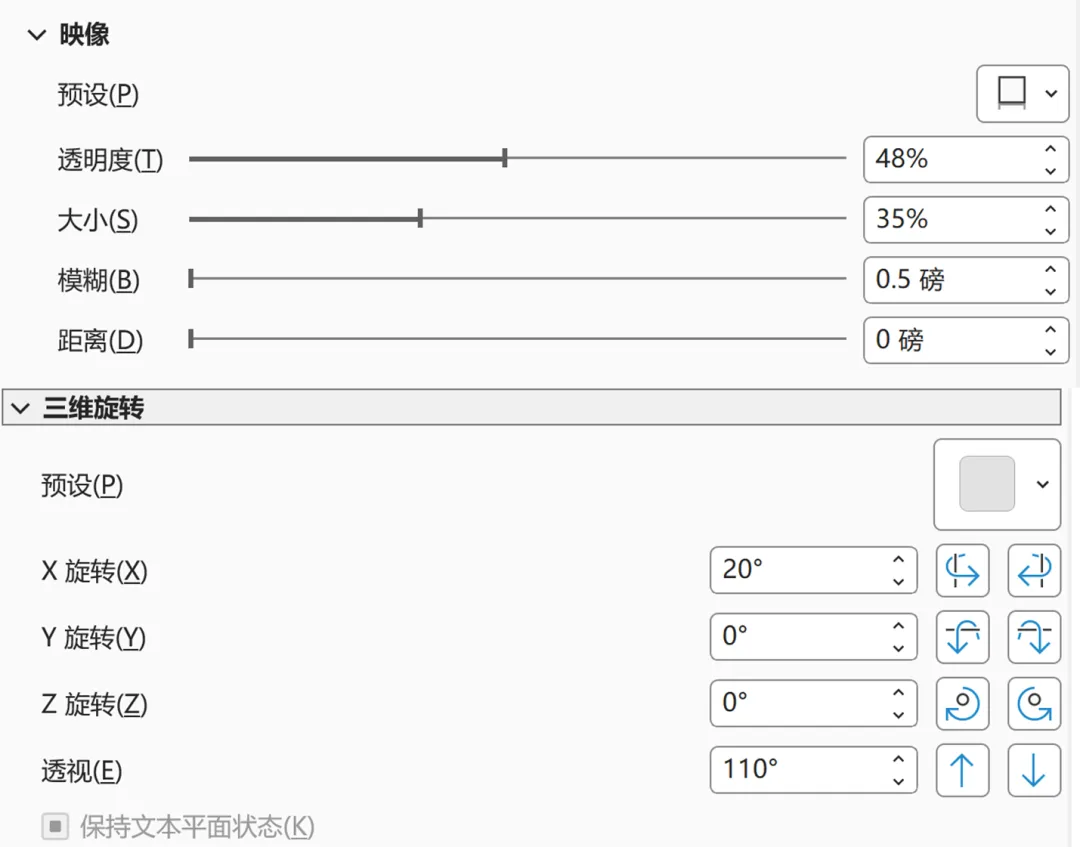Click Y rotation tilt-down icon

click(1033, 637)
